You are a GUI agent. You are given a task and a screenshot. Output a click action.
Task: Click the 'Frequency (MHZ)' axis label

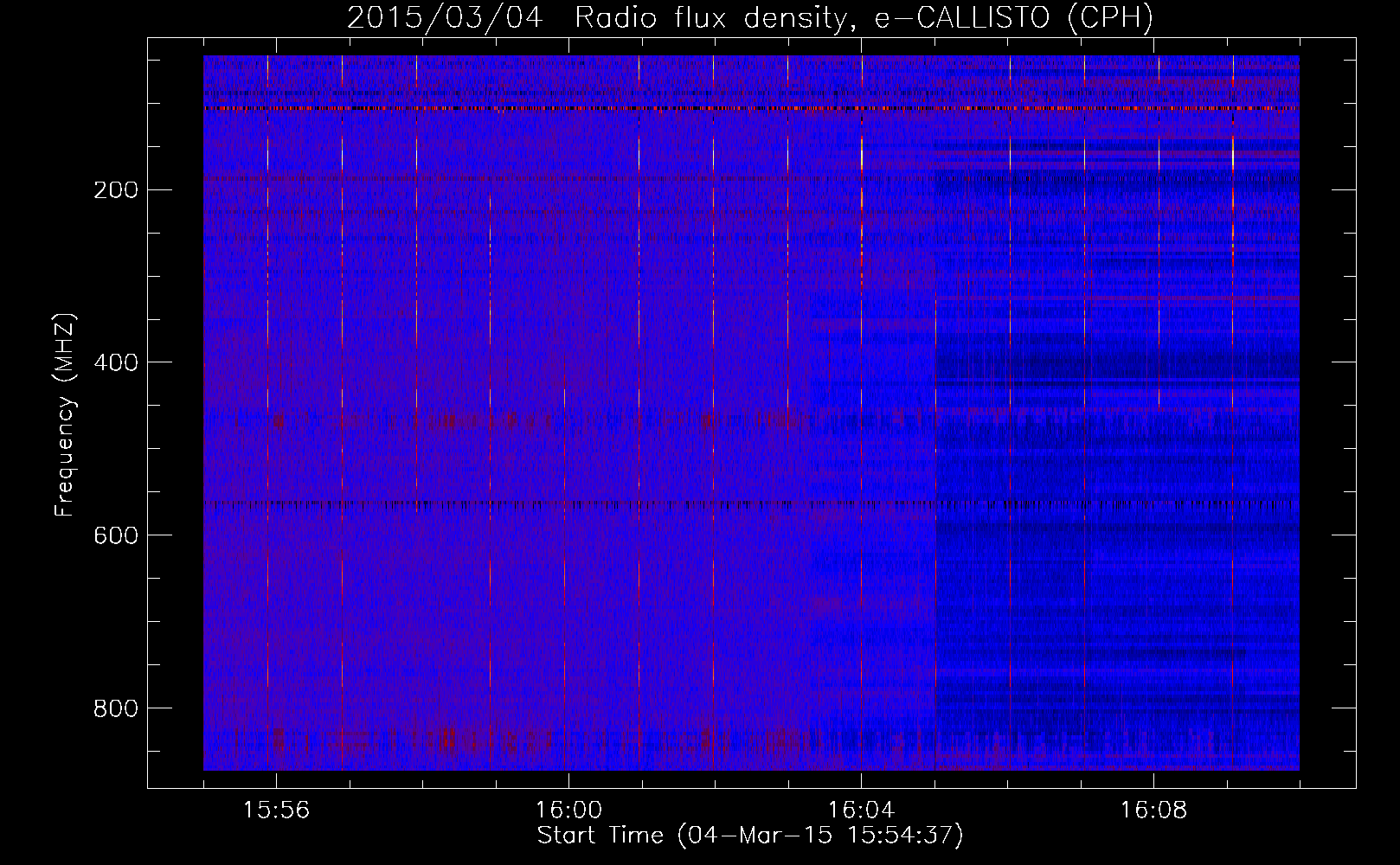pos(65,414)
